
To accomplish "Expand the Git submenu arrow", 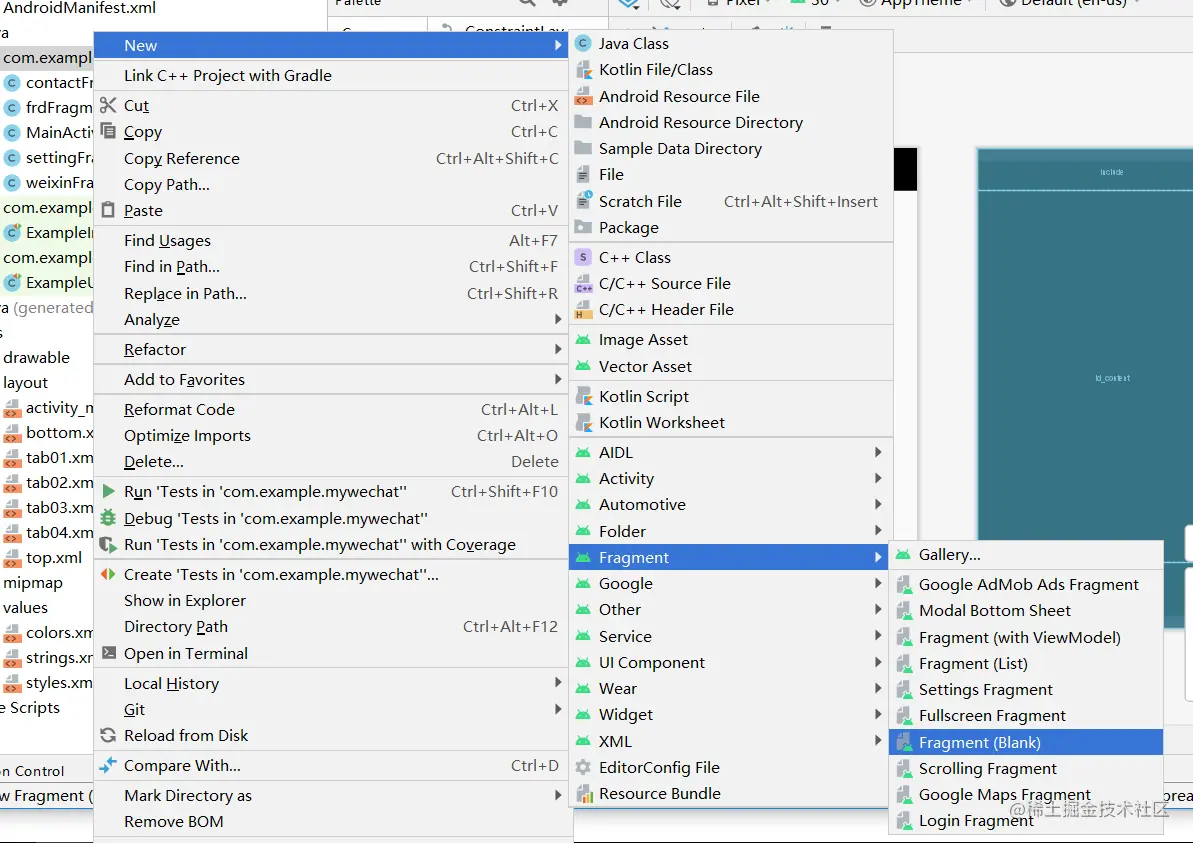I will (558, 709).
